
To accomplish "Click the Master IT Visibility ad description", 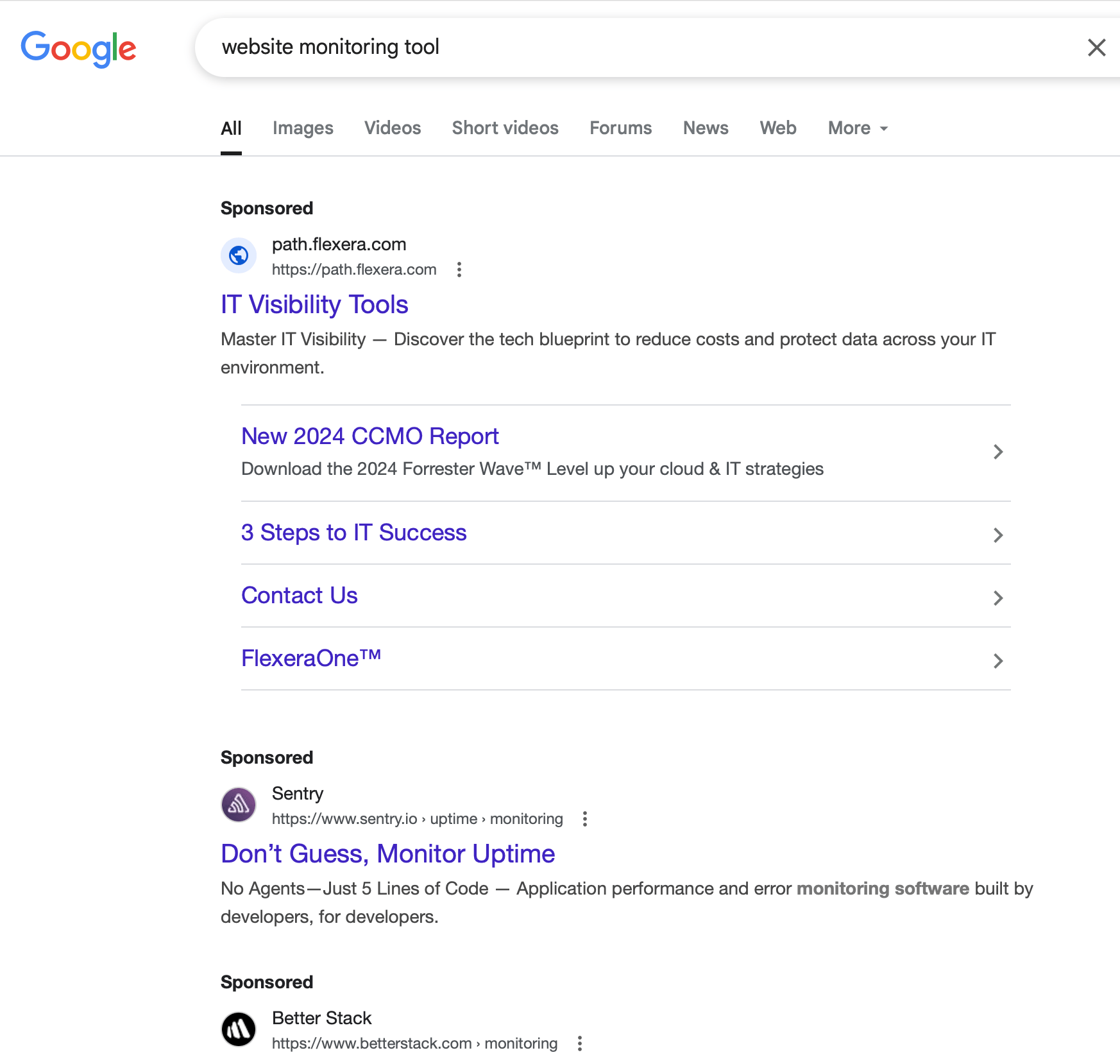I will pos(608,354).
